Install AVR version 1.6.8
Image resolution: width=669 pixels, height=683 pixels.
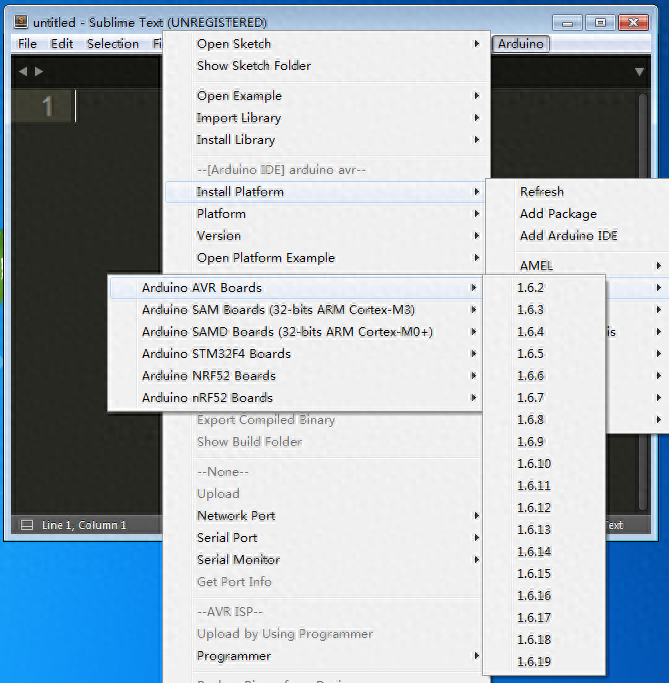coord(544,419)
